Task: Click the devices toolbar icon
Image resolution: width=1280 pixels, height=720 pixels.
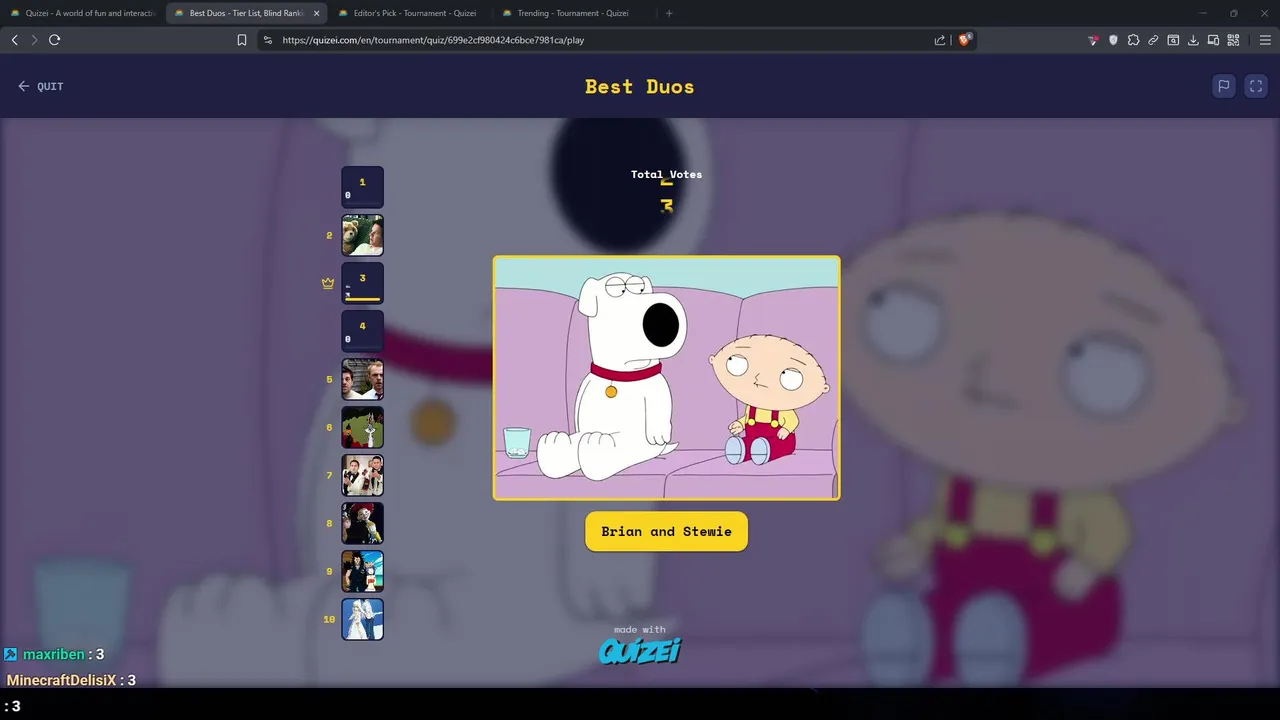Action: click(x=1213, y=40)
